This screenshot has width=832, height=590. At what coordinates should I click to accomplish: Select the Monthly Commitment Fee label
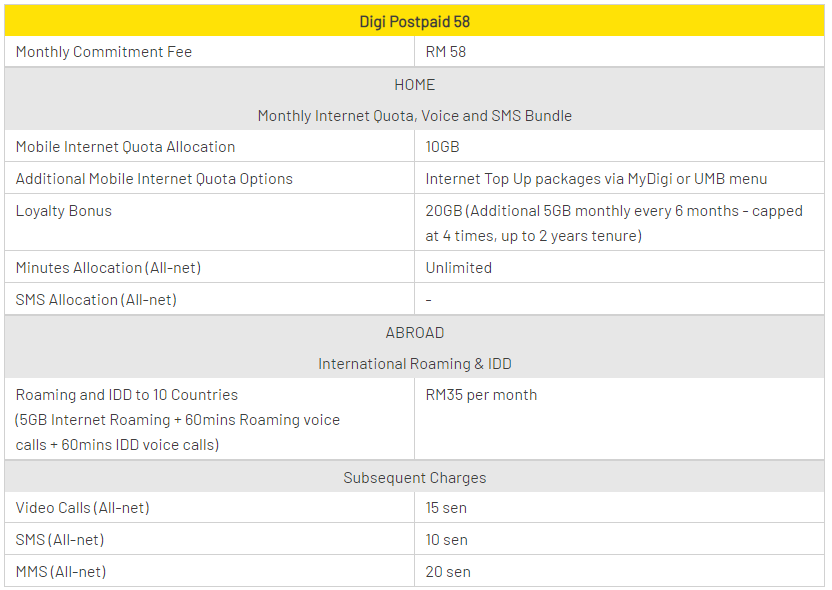[x=104, y=52]
